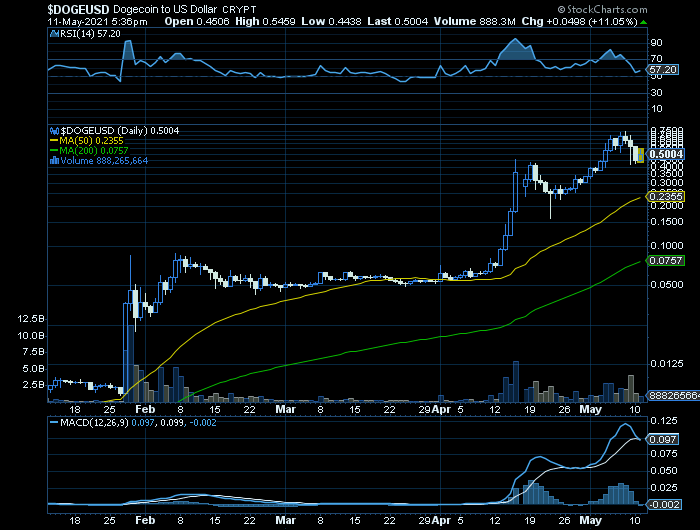
Task: Click the 'MA(50) 0.2355' legend text
Action: click(91, 141)
